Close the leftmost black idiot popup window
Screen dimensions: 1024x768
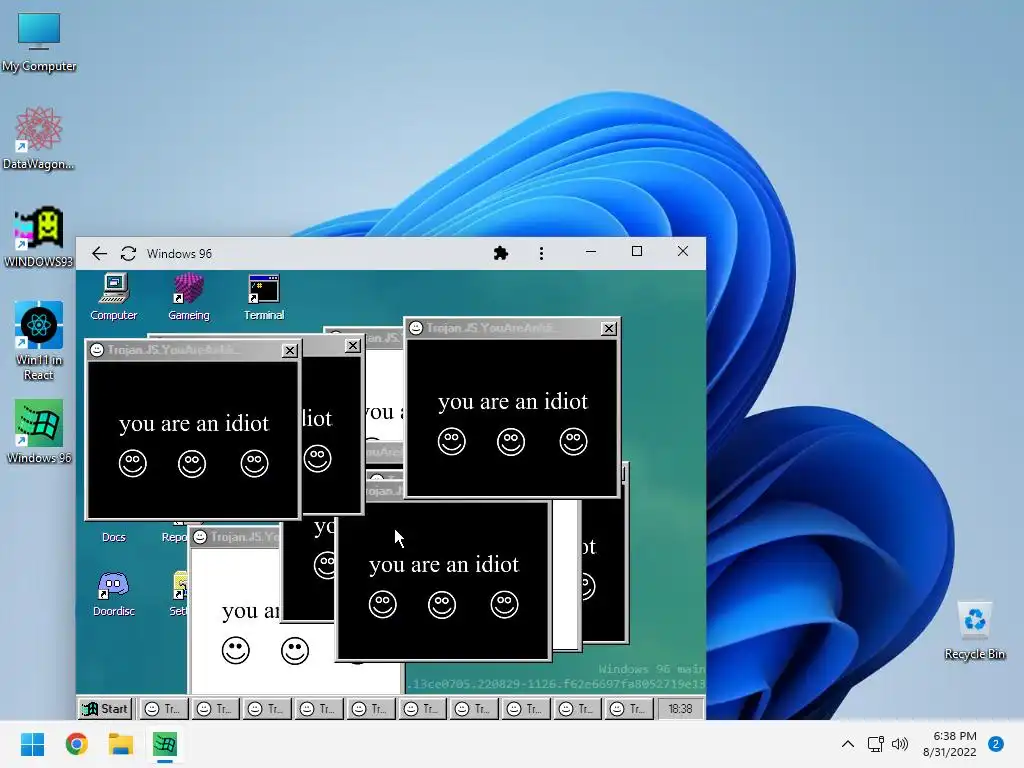coord(290,351)
